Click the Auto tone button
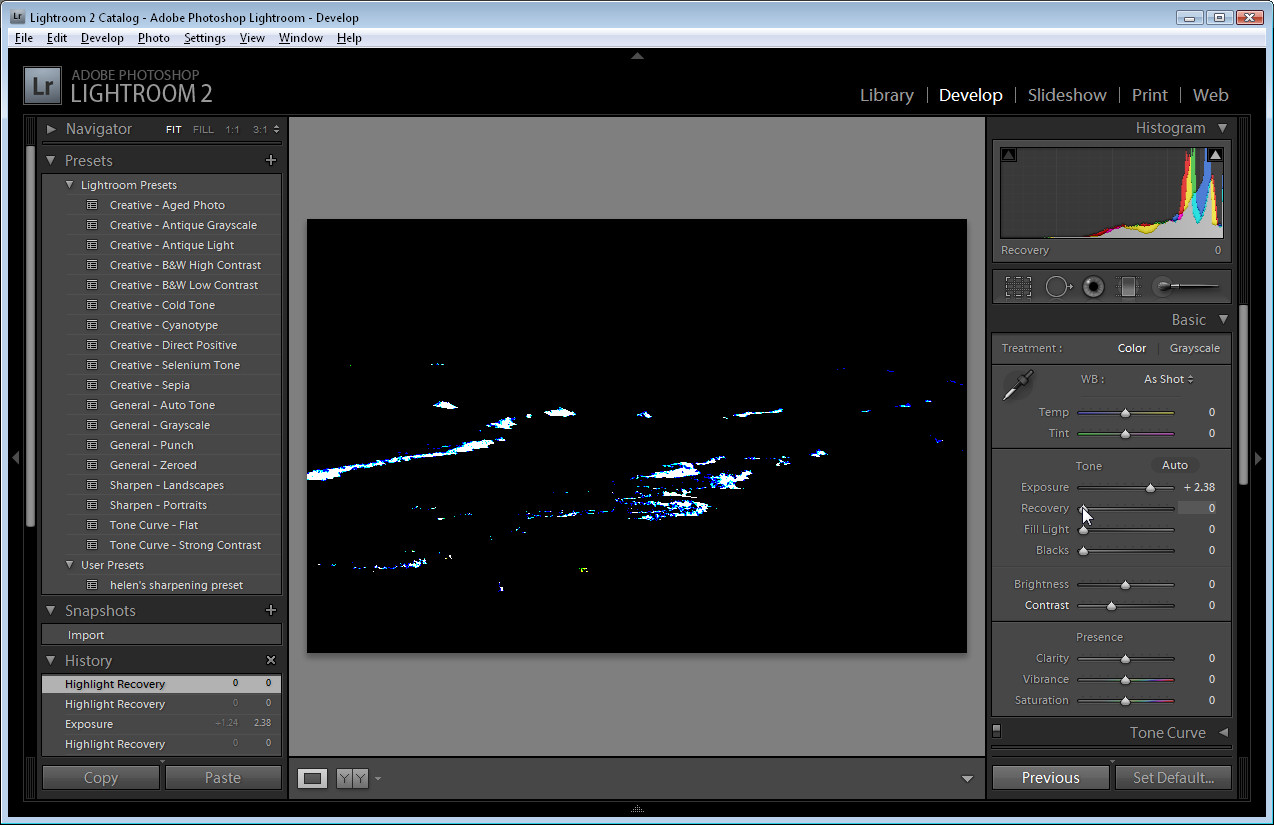 click(x=1175, y=465)
